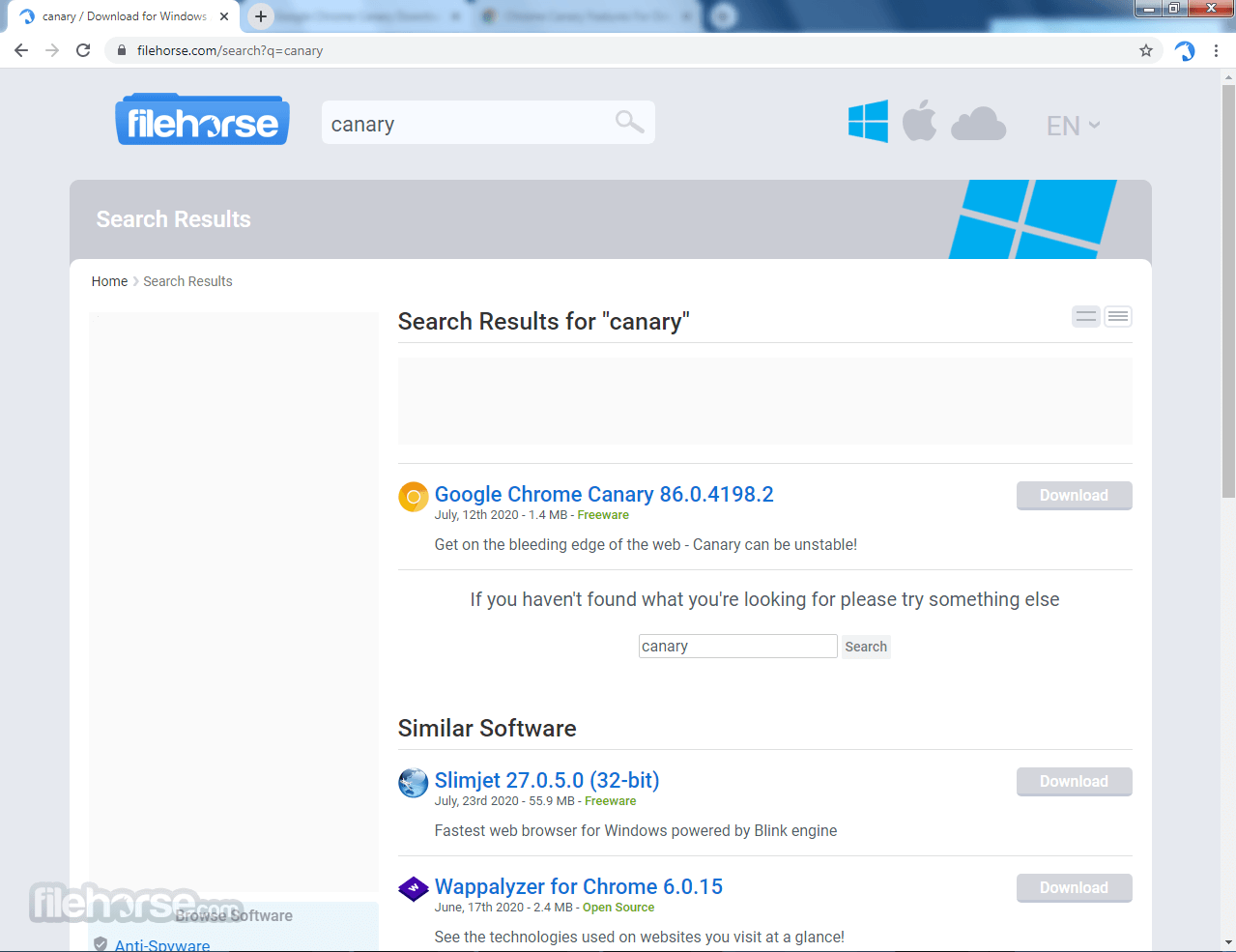This screenshot has width=1236, height=952.
Task: Select the Apple Mac platform icon
Action: (x=919, y=121)
